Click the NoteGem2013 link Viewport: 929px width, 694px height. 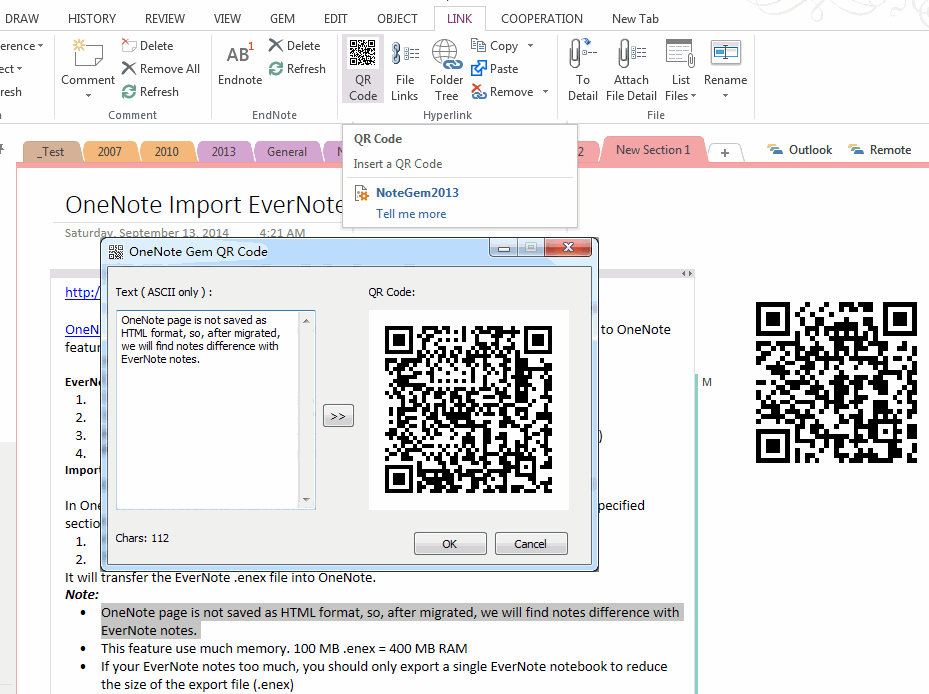tap(417, 193)
